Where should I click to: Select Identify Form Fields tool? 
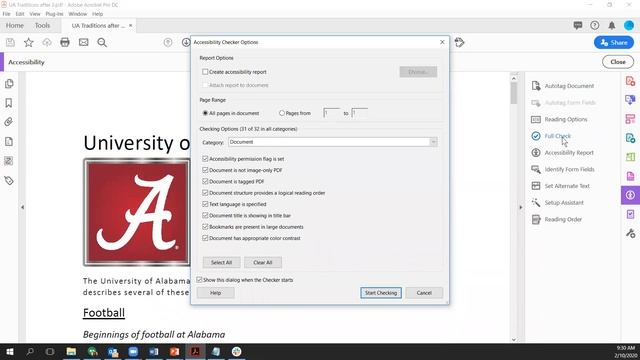click(563, 169)
